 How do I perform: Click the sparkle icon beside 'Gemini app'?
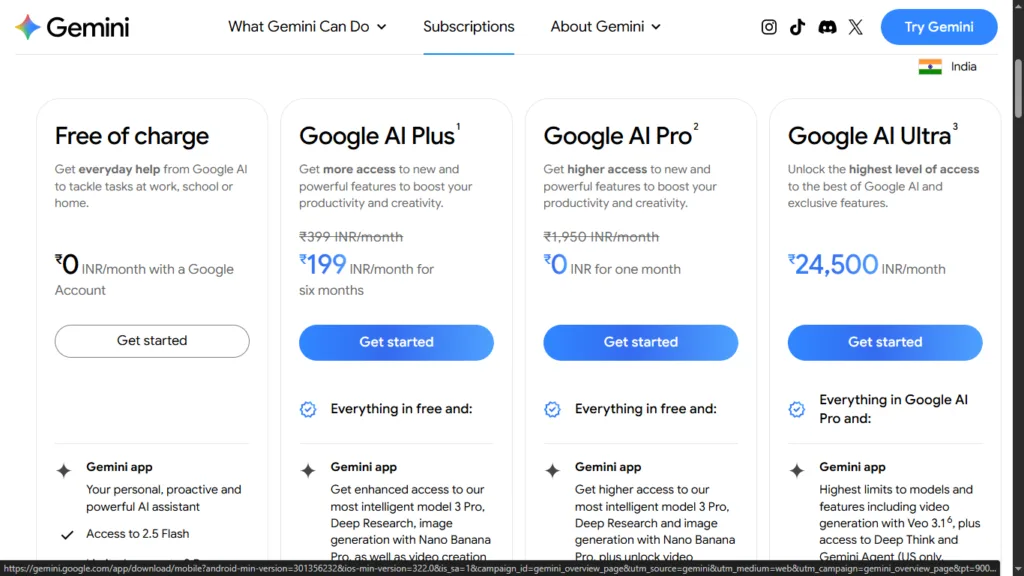pyautogui.click(x=63, y=468)
